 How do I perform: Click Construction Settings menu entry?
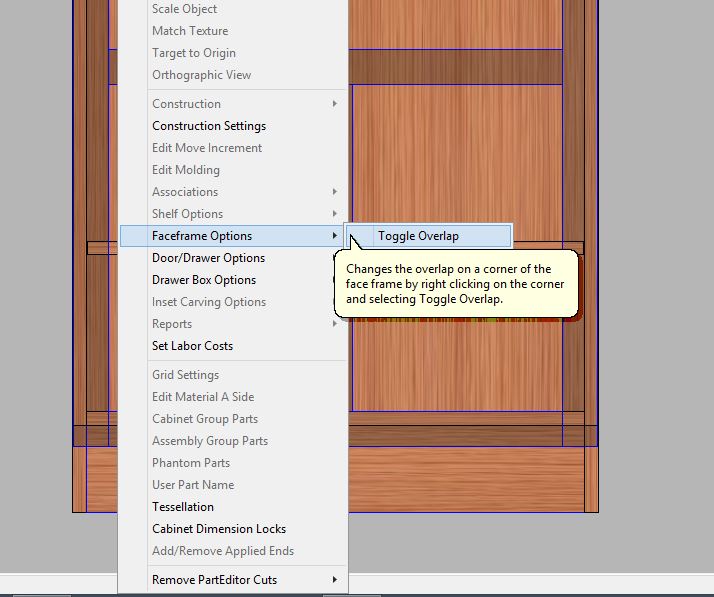point(209,126)
